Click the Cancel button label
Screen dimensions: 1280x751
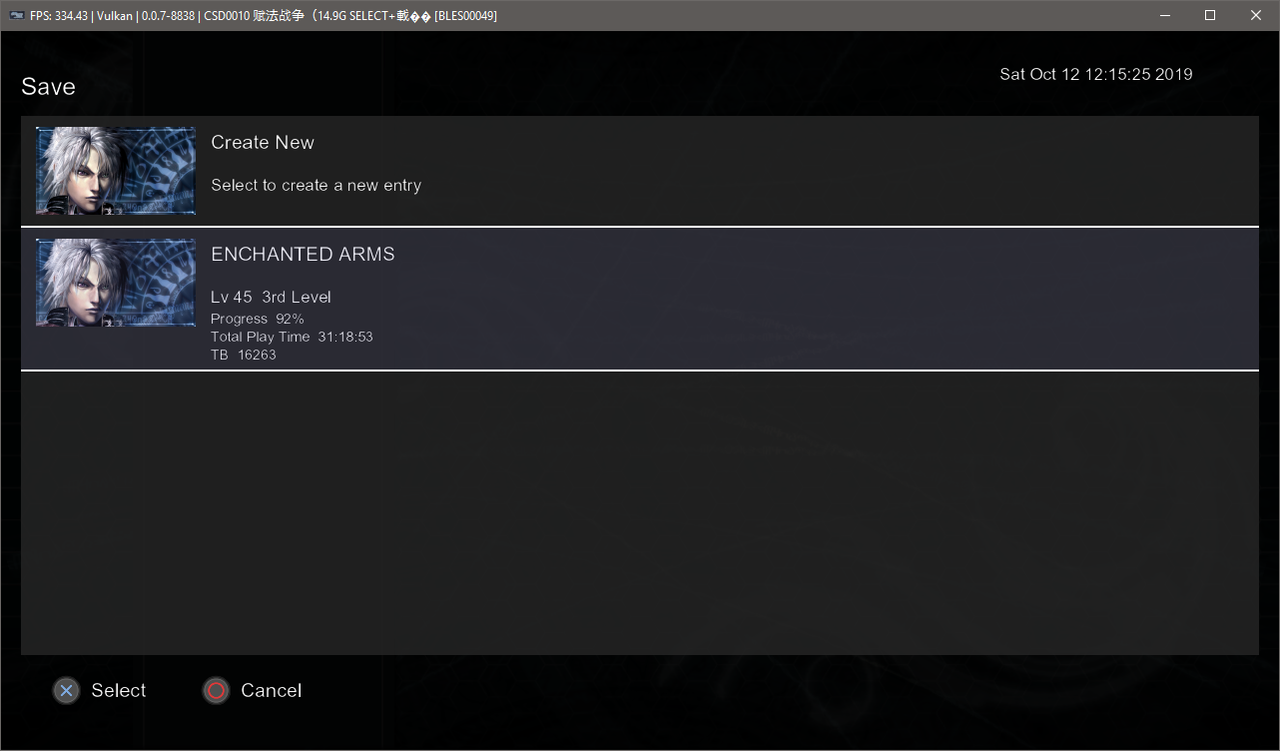coord(271,691)
